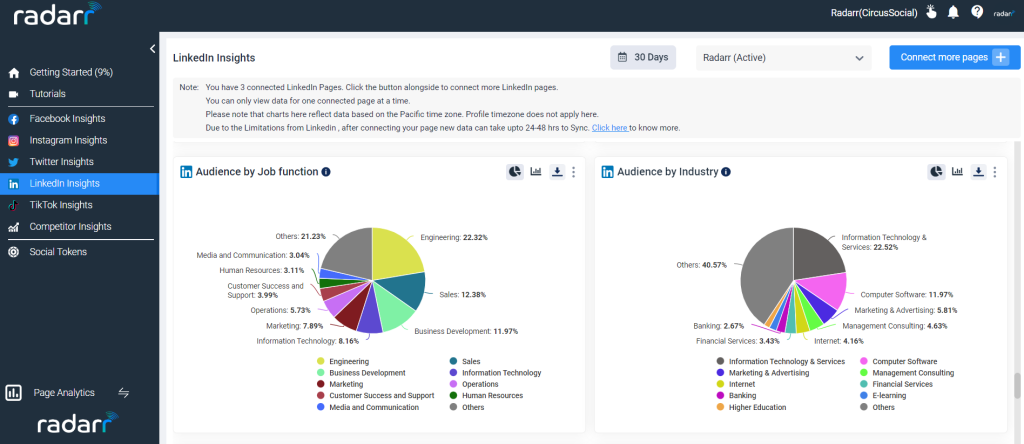
Task: Click the Facebook logo icon in the sidebar
Action: pyautogui.click(x=13, y=119)
